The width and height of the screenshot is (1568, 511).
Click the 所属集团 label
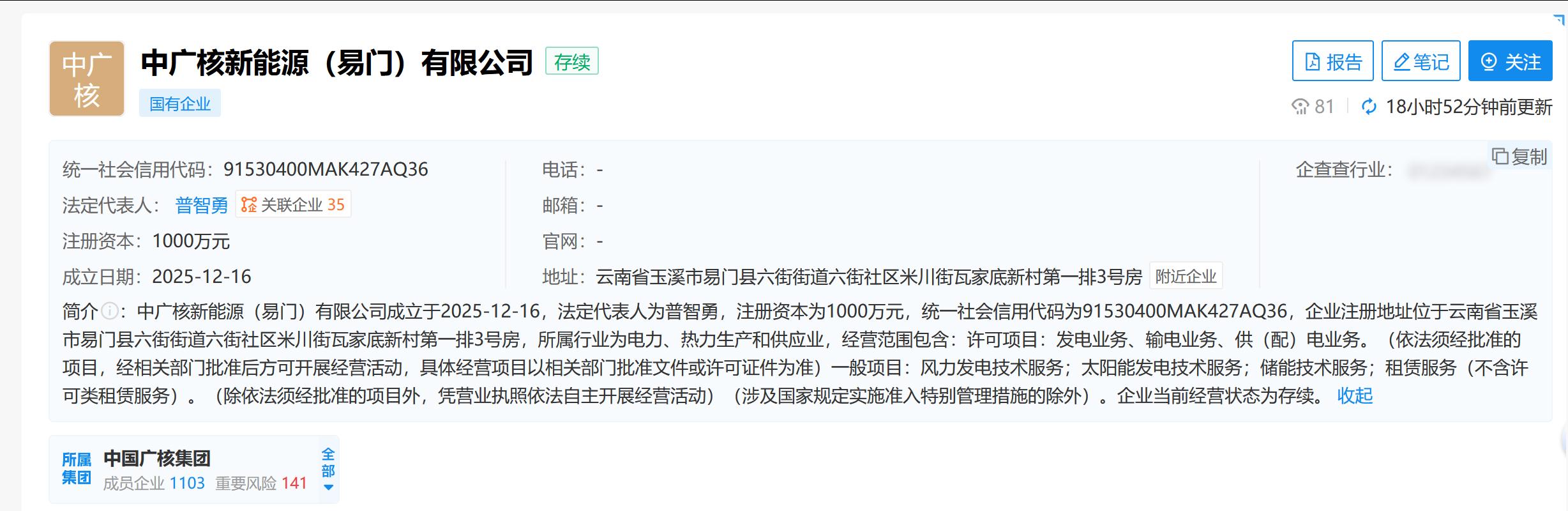(77, 469)
